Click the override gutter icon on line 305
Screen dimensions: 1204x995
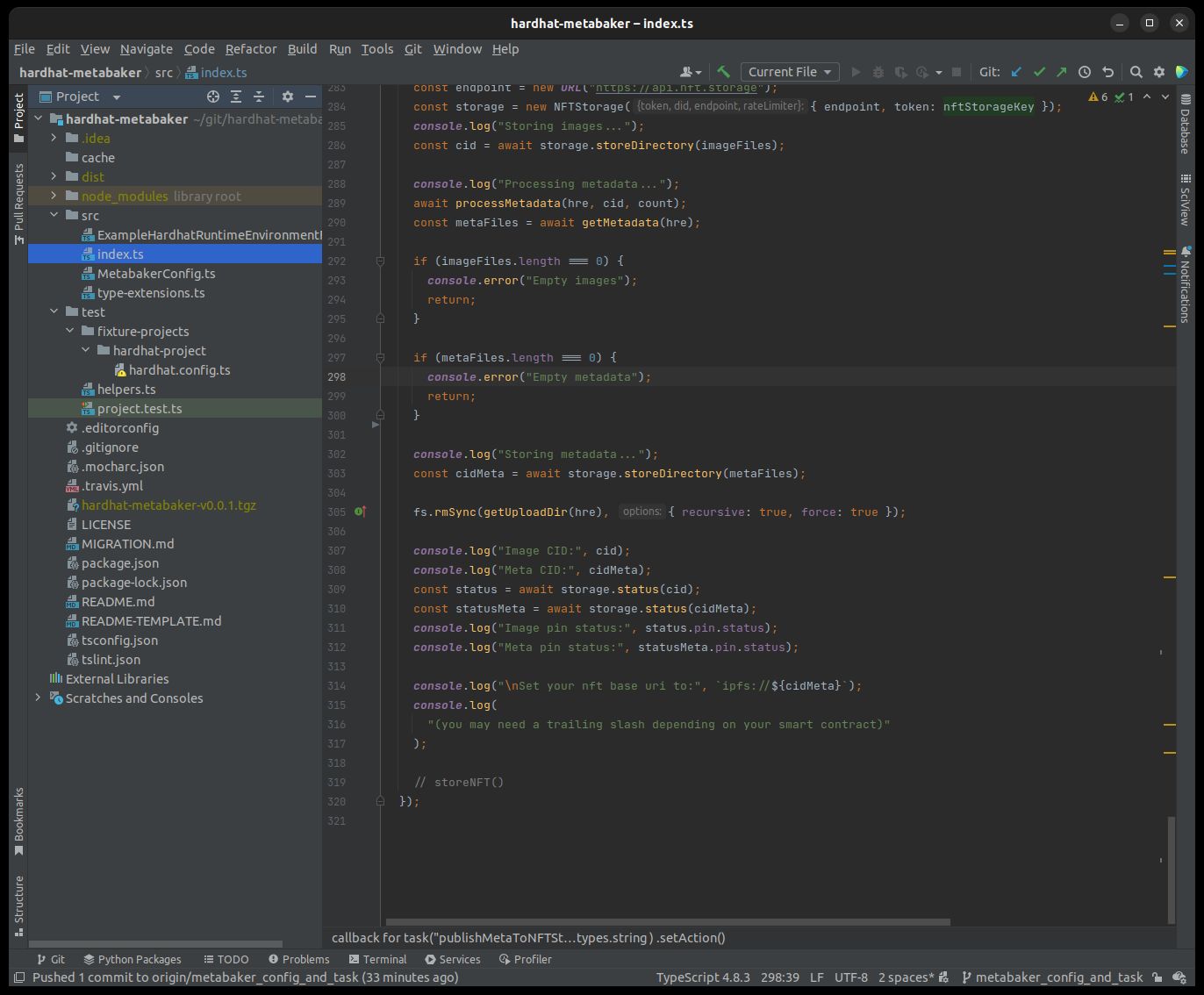coord(360,512)
